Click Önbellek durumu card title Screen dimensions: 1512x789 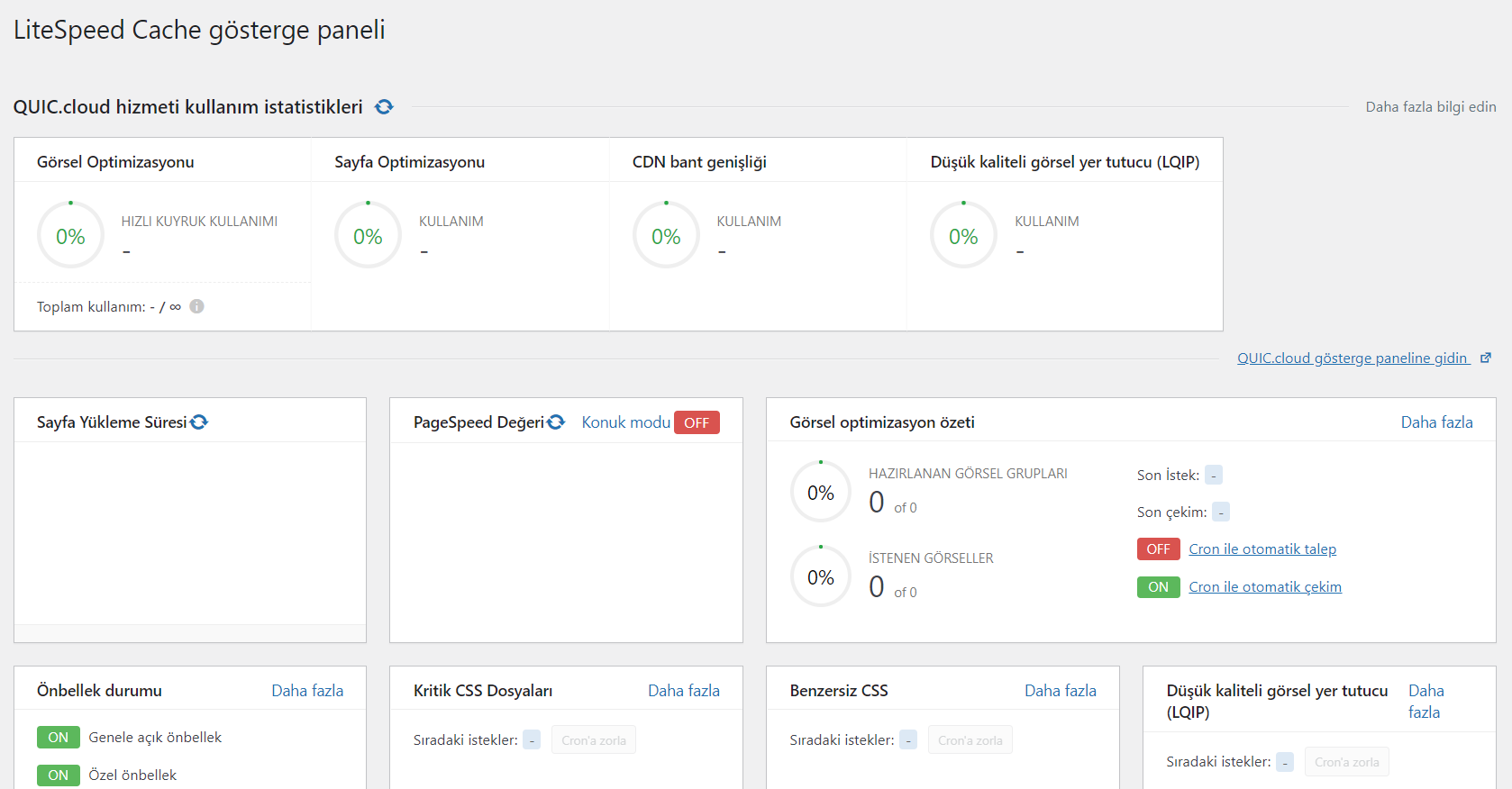[x=99, y=691]
